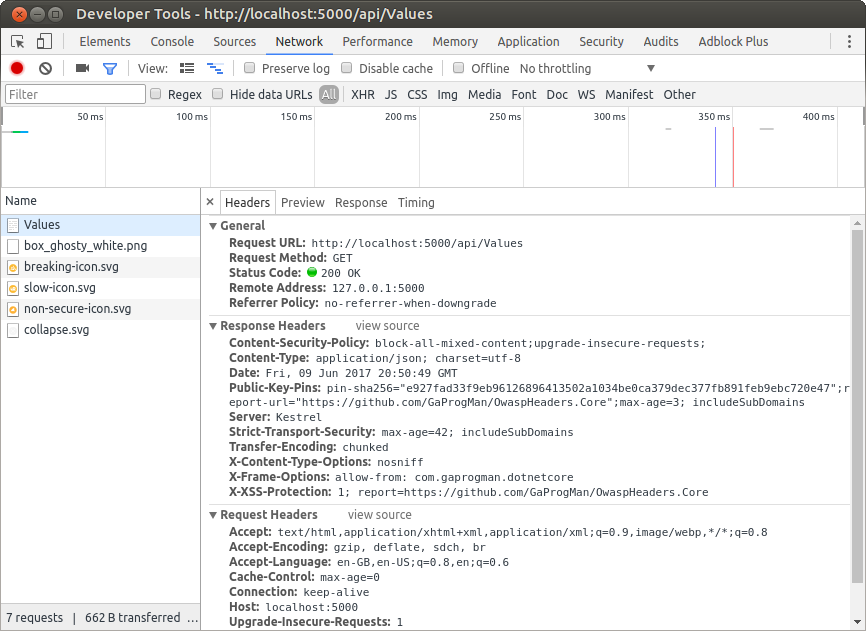The image size is (866, 631).
Task: Go to the Performance tab
Action: coord(377,41)
